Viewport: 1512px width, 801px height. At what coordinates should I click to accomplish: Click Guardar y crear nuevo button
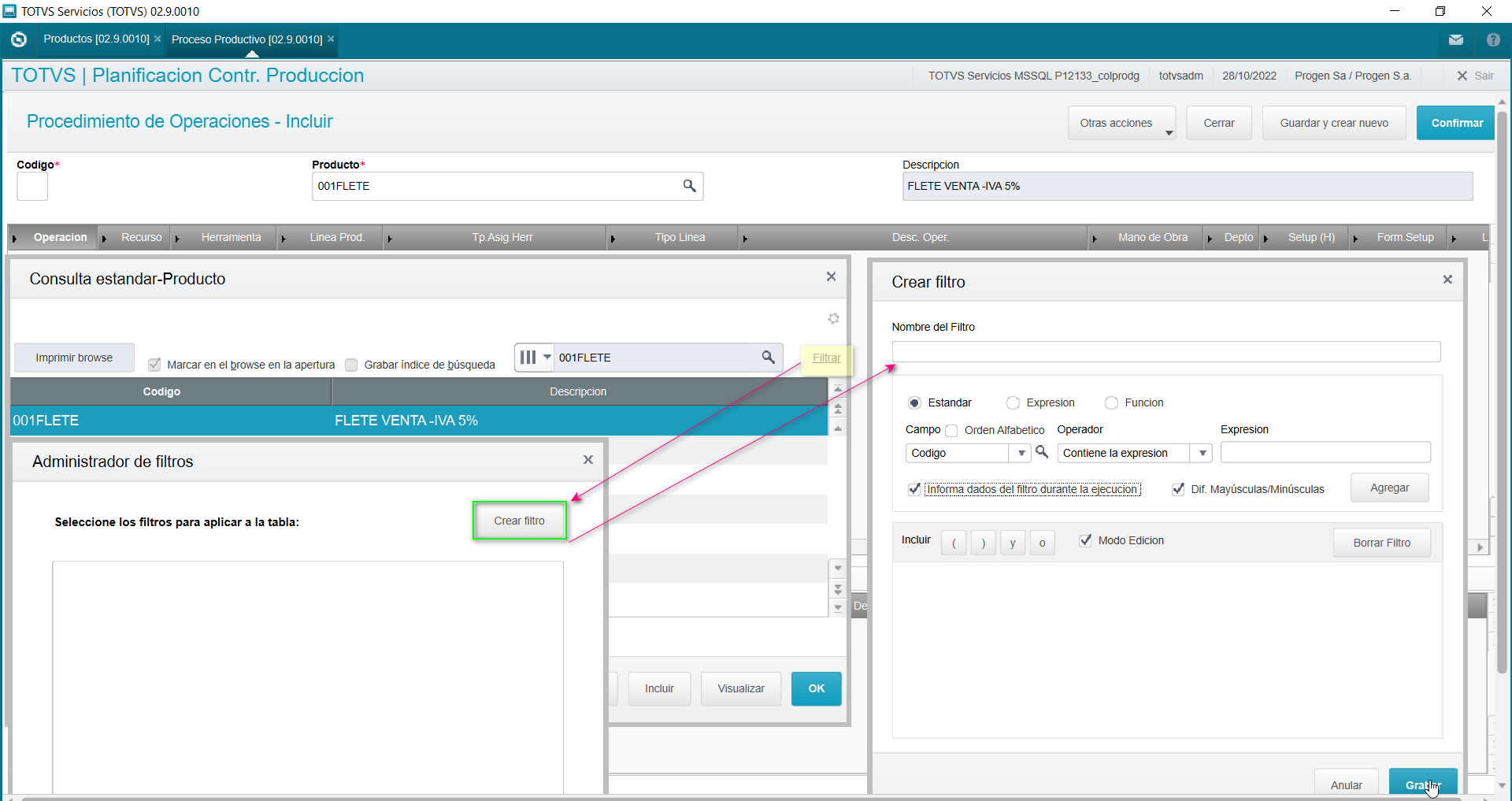pyautogui.click(x=1334, y=123)
